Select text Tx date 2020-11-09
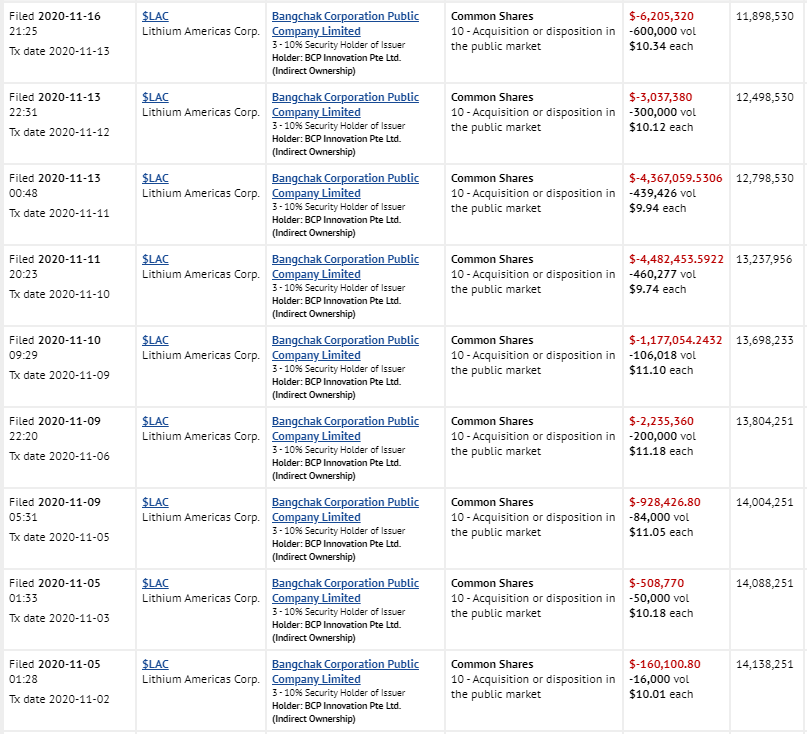Viewport: 807px width, 734px height. [59, 375]
